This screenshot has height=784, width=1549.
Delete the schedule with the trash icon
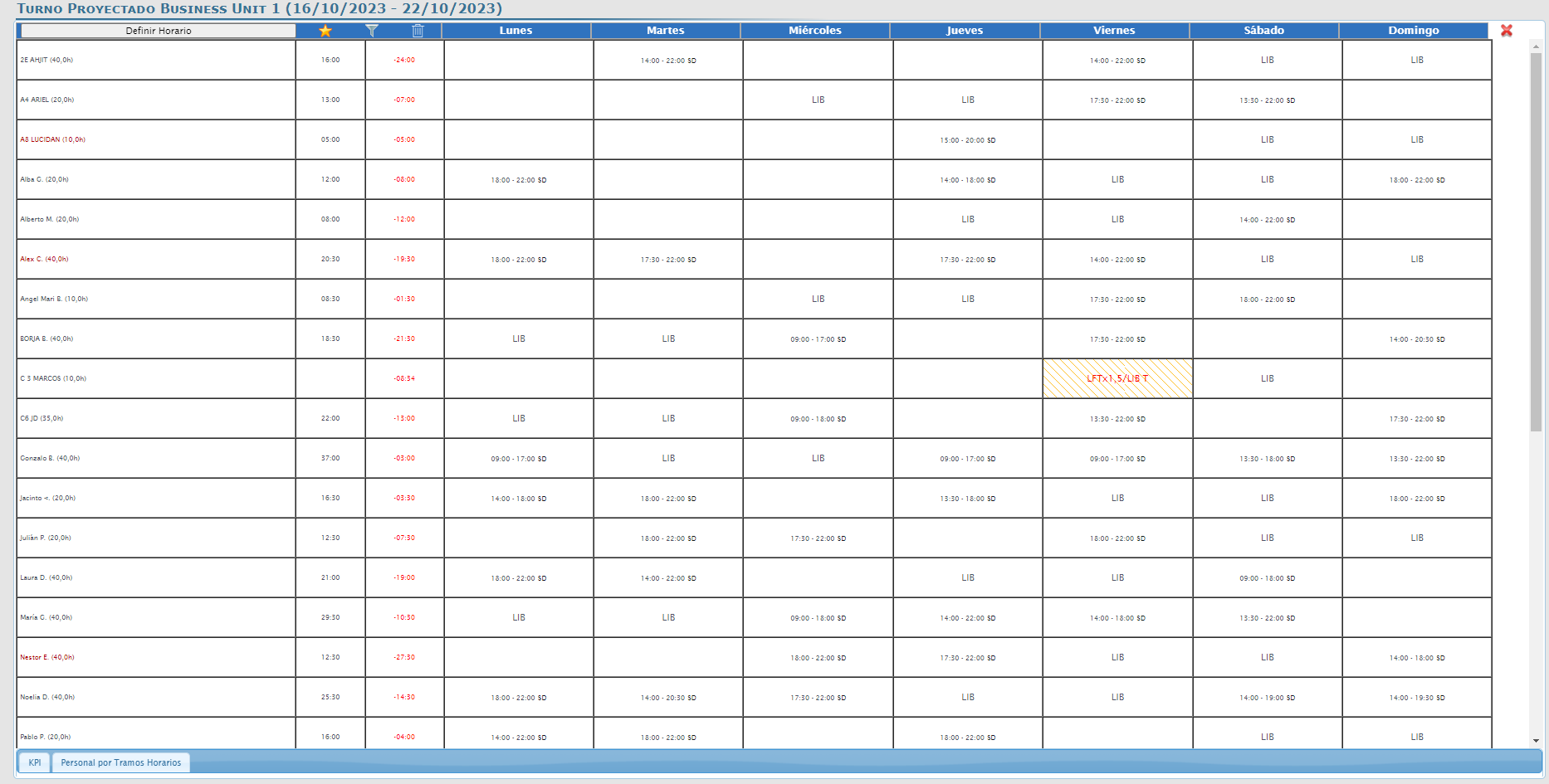coord(417,31)
